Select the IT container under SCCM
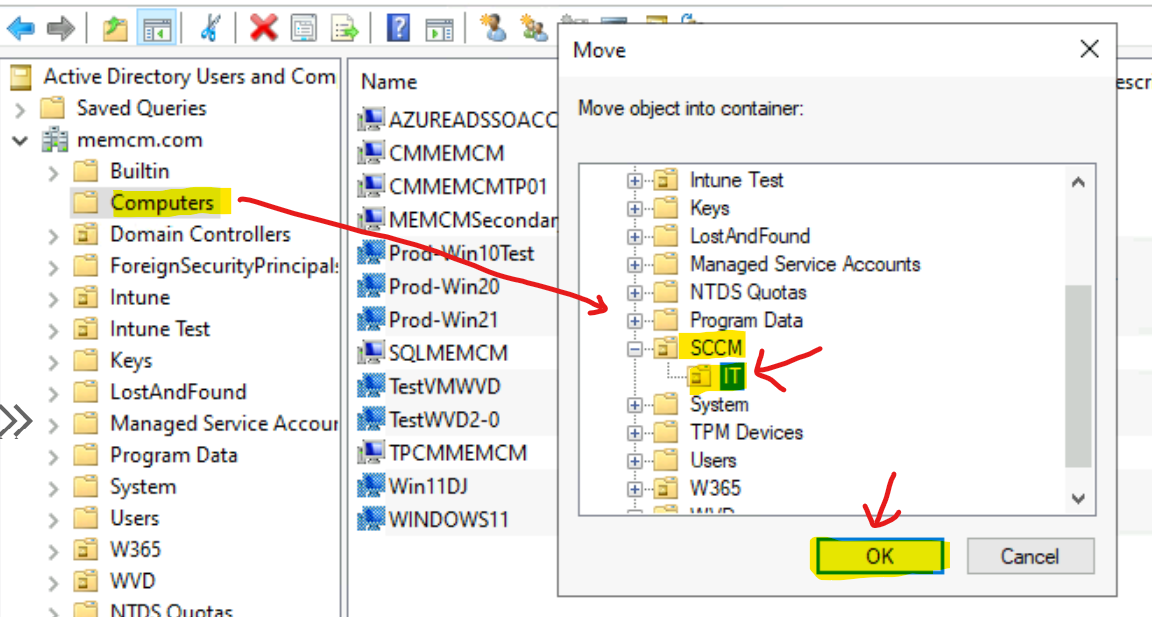1152x617 pixels. 733,376
